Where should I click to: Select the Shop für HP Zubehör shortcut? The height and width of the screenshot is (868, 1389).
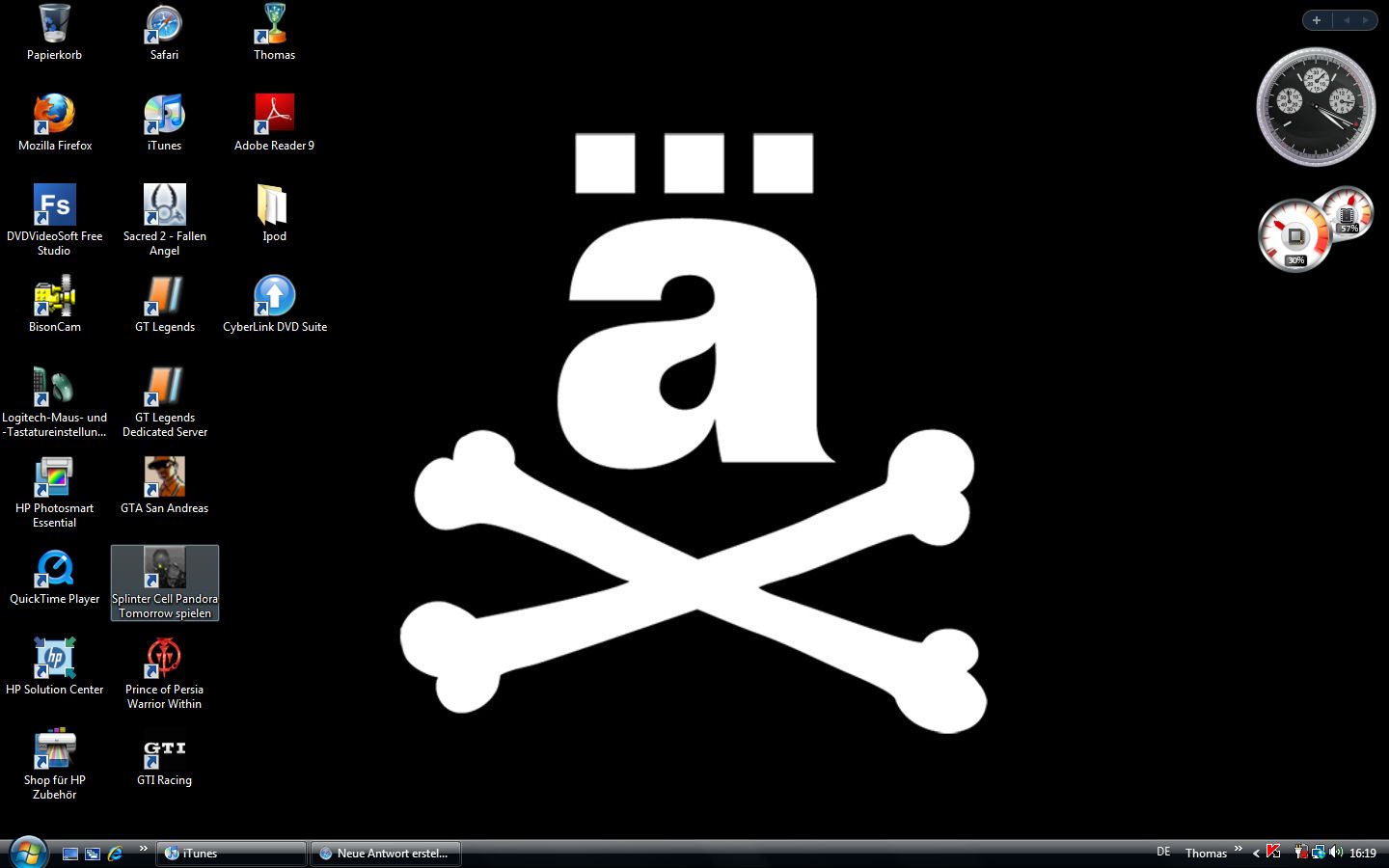click(55, 765)
